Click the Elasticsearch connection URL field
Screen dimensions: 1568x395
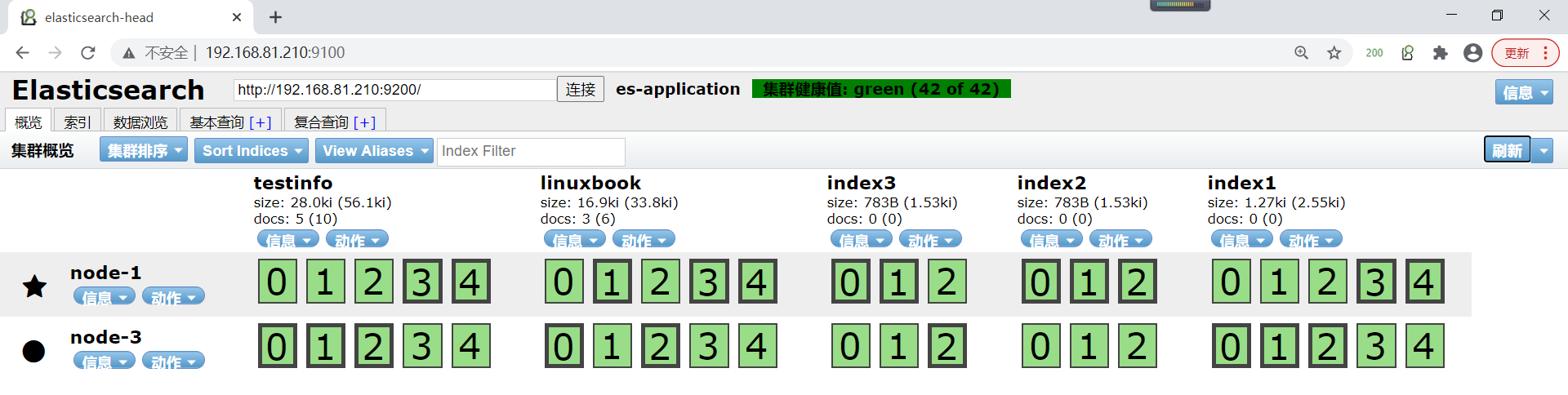point(395,90)
